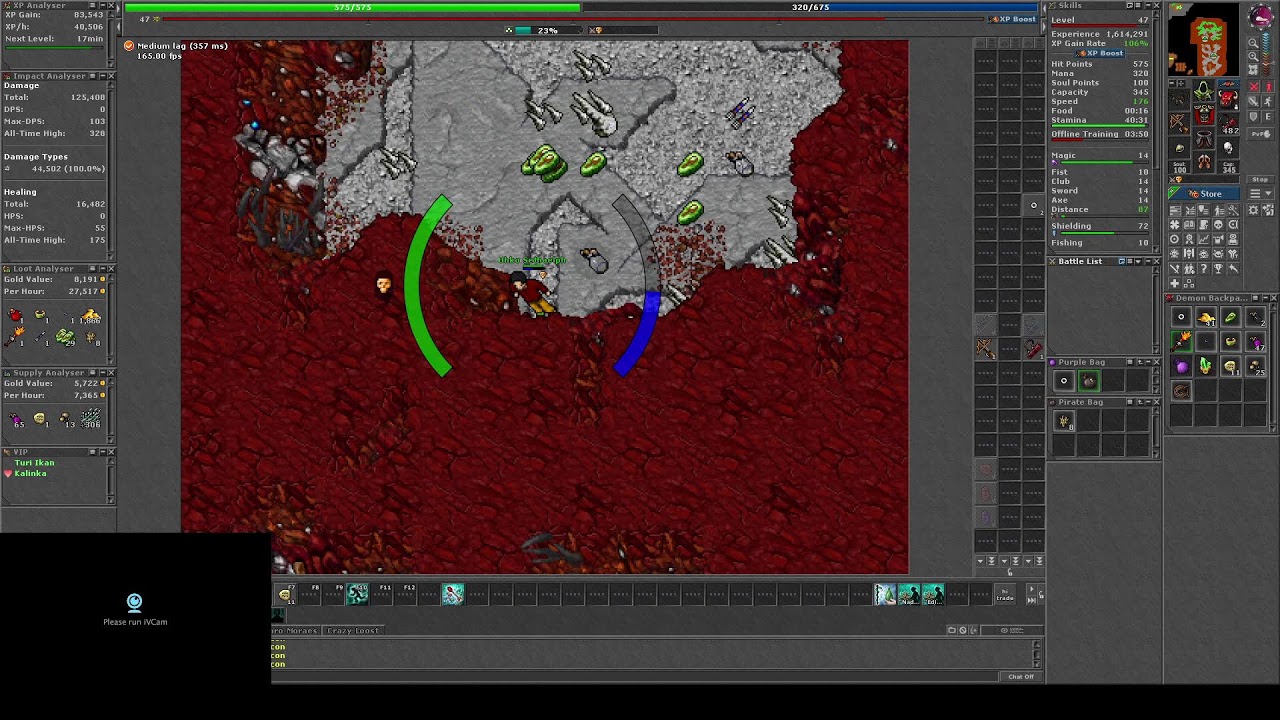The width and height of the screenshot is (1280, 720).
Task: Open the Store button
Action: [1204, 194]
